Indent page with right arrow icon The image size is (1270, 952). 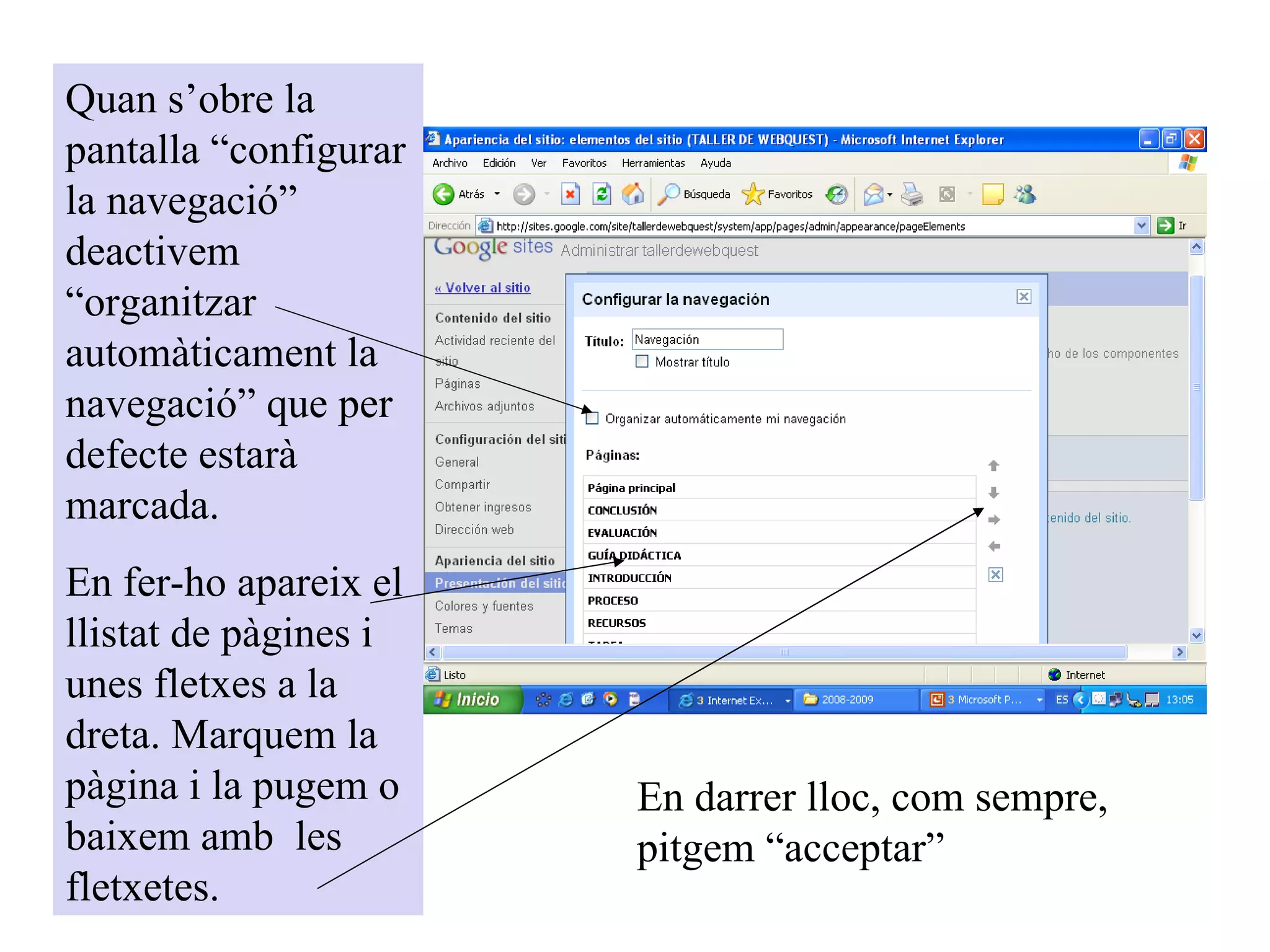(x=994, y=519)
